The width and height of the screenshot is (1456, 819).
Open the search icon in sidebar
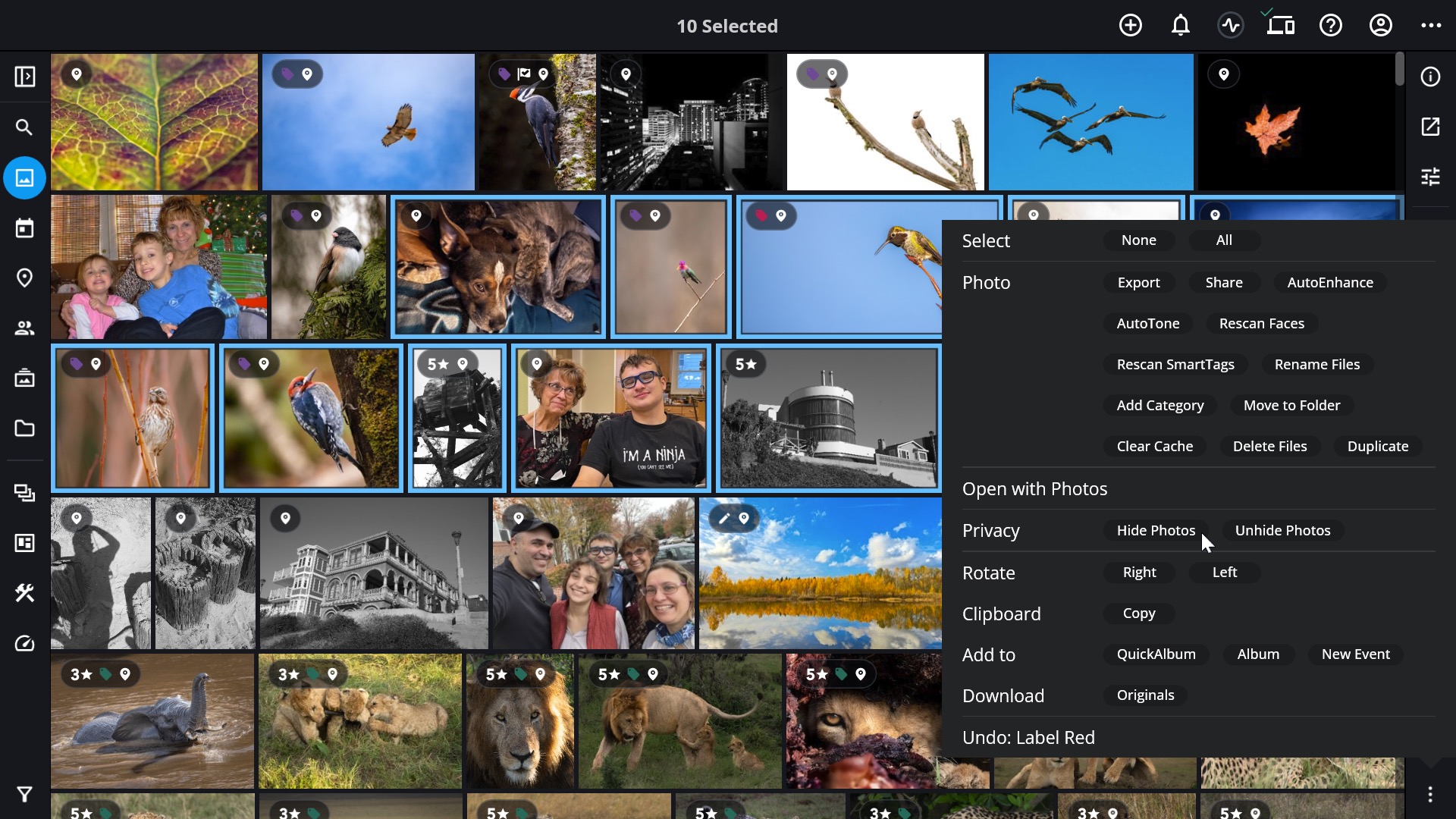pyautogui.click(x=24, y=127)
